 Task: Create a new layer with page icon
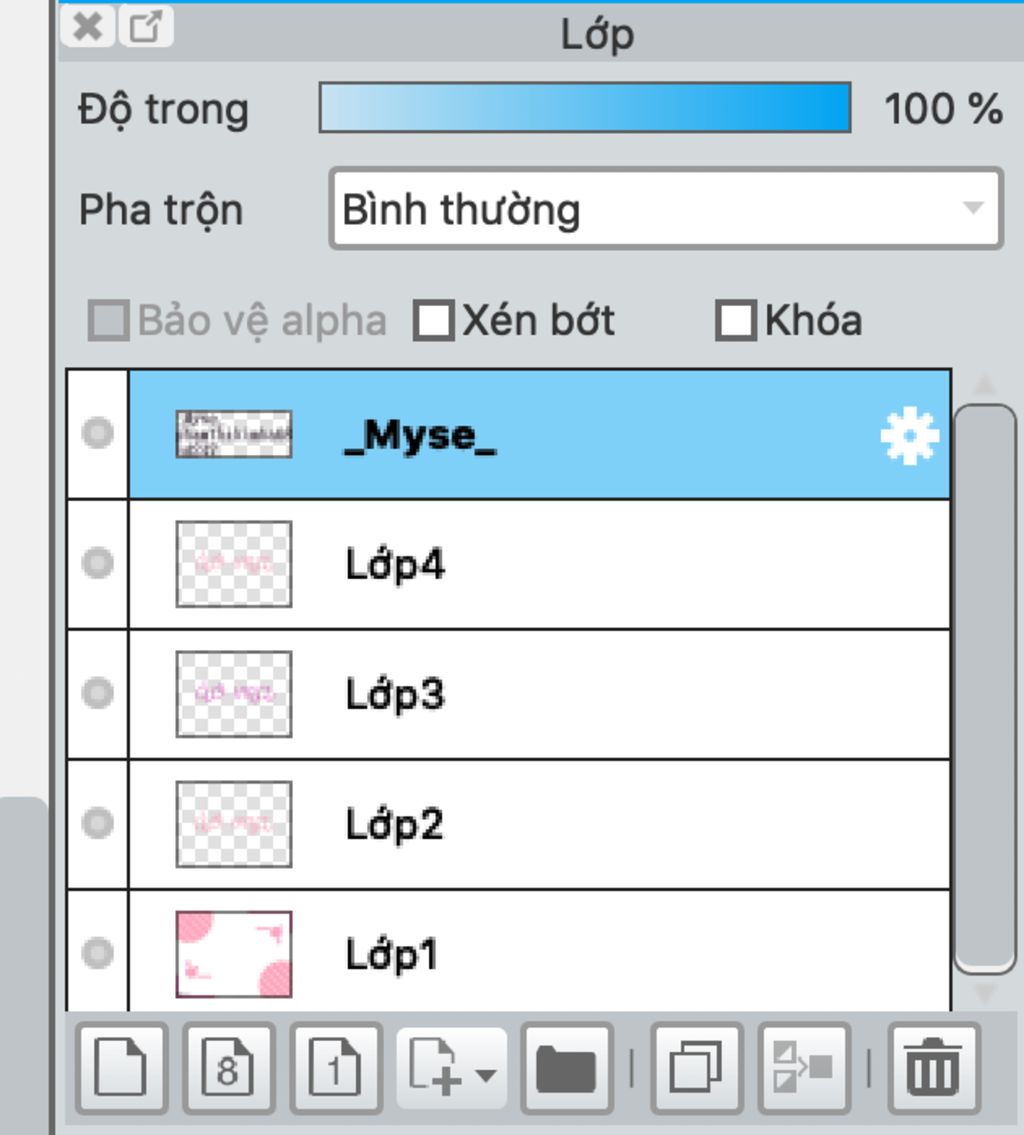(122, 1068)
